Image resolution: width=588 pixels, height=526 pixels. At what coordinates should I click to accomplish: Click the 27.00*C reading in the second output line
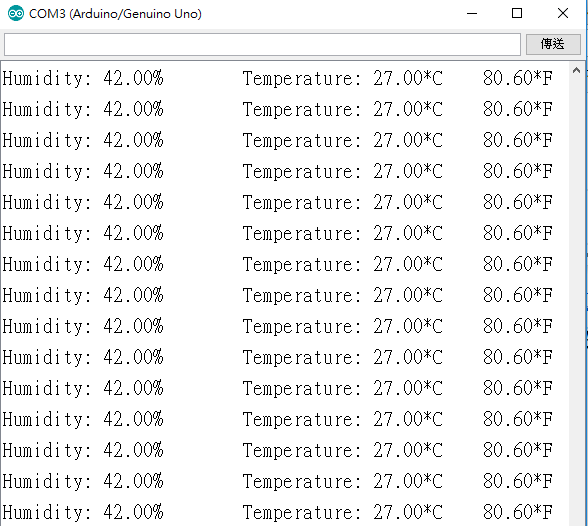[408, 109]
